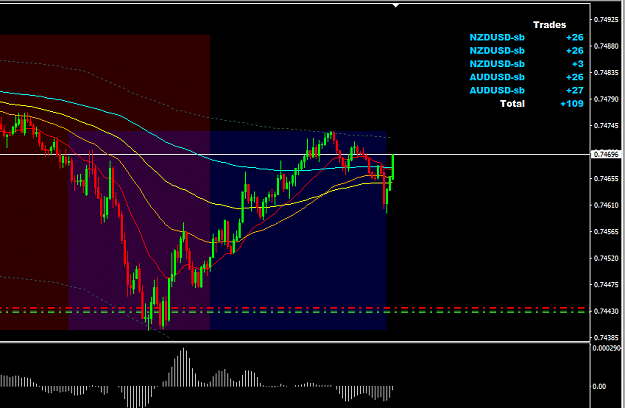Click the "Trades" heading text

(x=550, y=25)
